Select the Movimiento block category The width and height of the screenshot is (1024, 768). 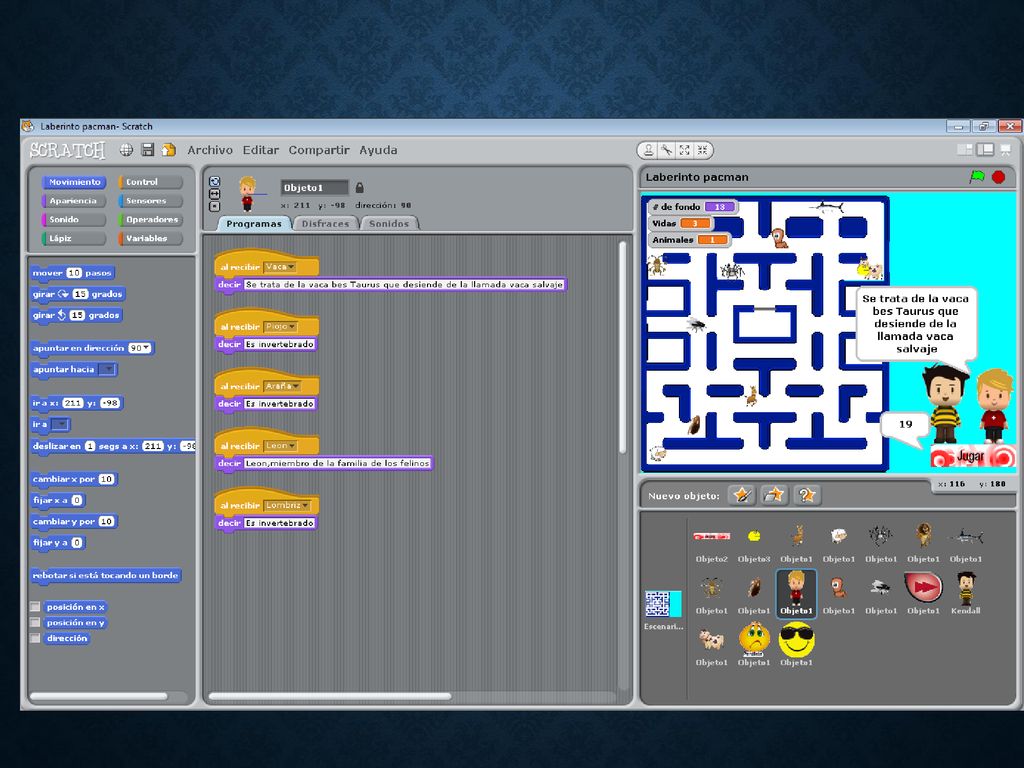(x=74, y=182)
